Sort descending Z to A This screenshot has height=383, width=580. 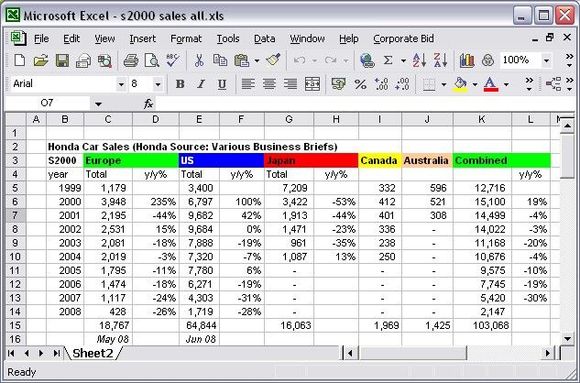pyautogui.click(x=441, y=60)
